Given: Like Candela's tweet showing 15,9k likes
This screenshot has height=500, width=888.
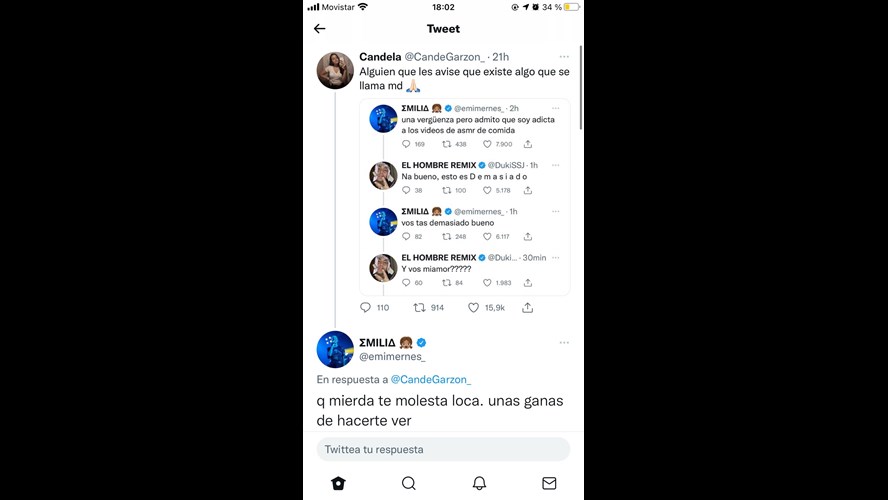Looking at the screenshot, I should click(473, 307).
